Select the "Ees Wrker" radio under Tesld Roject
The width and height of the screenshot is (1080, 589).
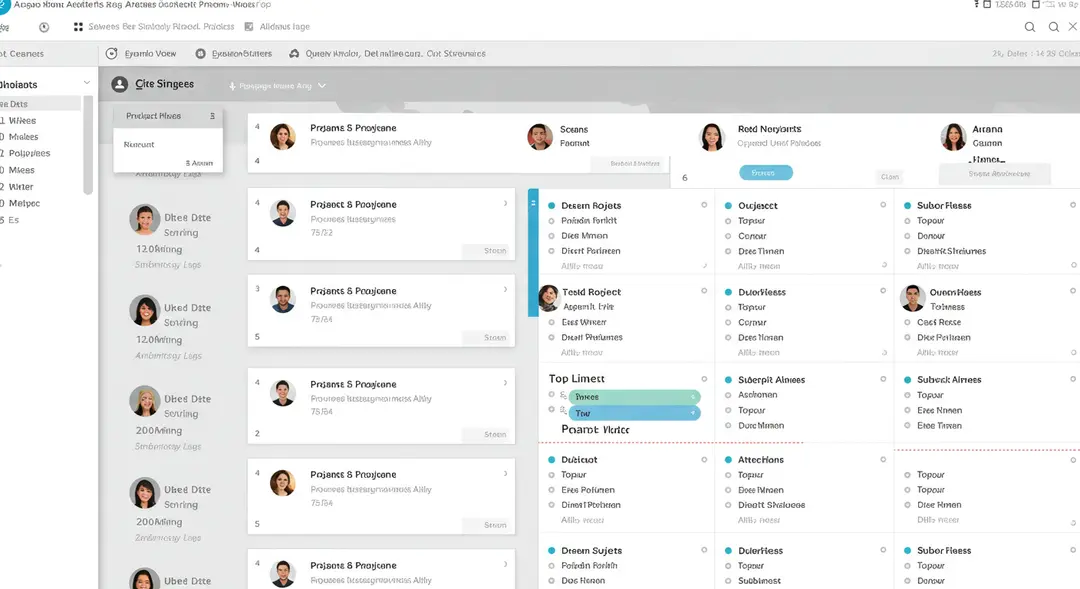(552, 322)
